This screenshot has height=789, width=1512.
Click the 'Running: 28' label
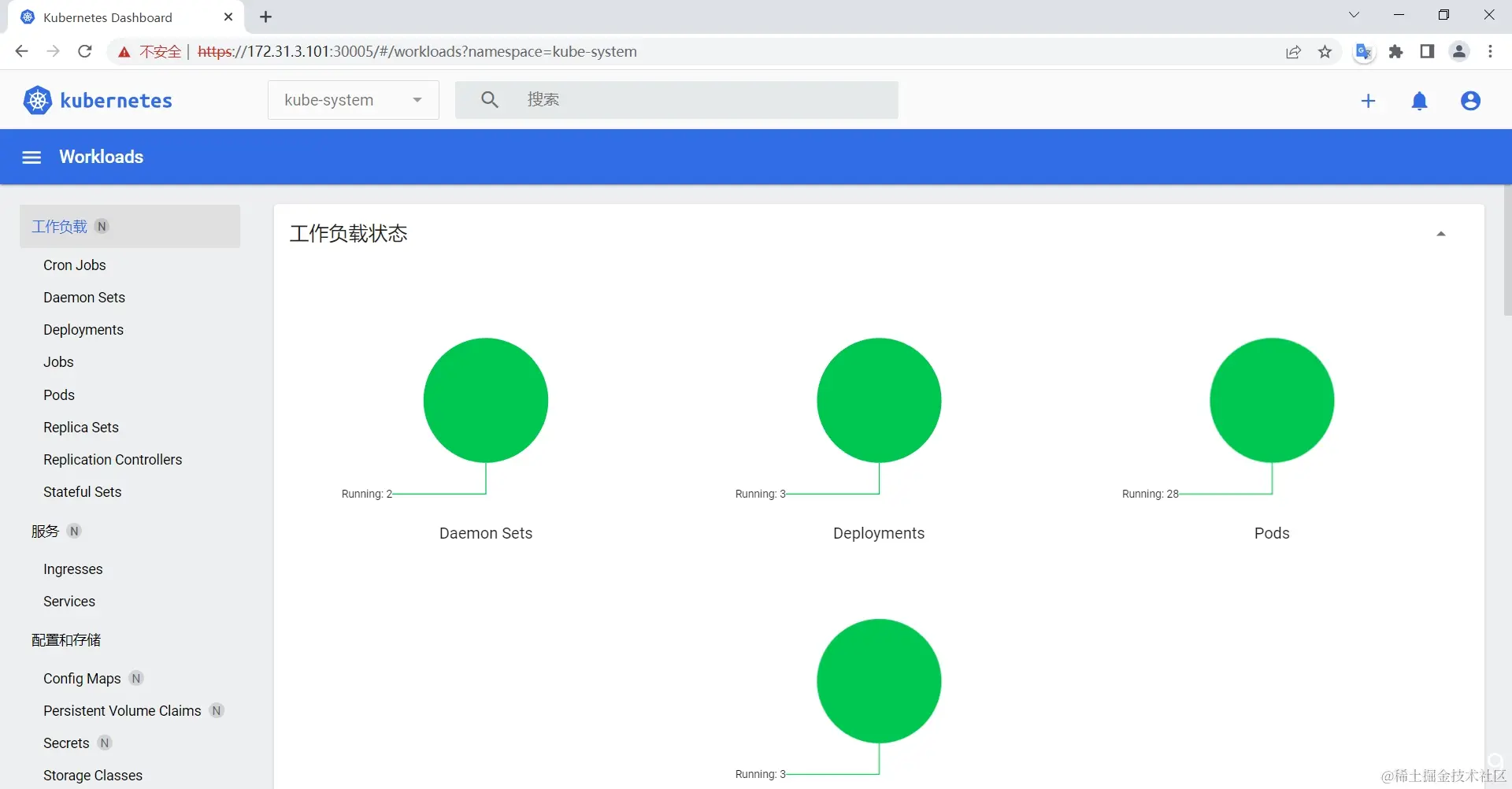1151,494
